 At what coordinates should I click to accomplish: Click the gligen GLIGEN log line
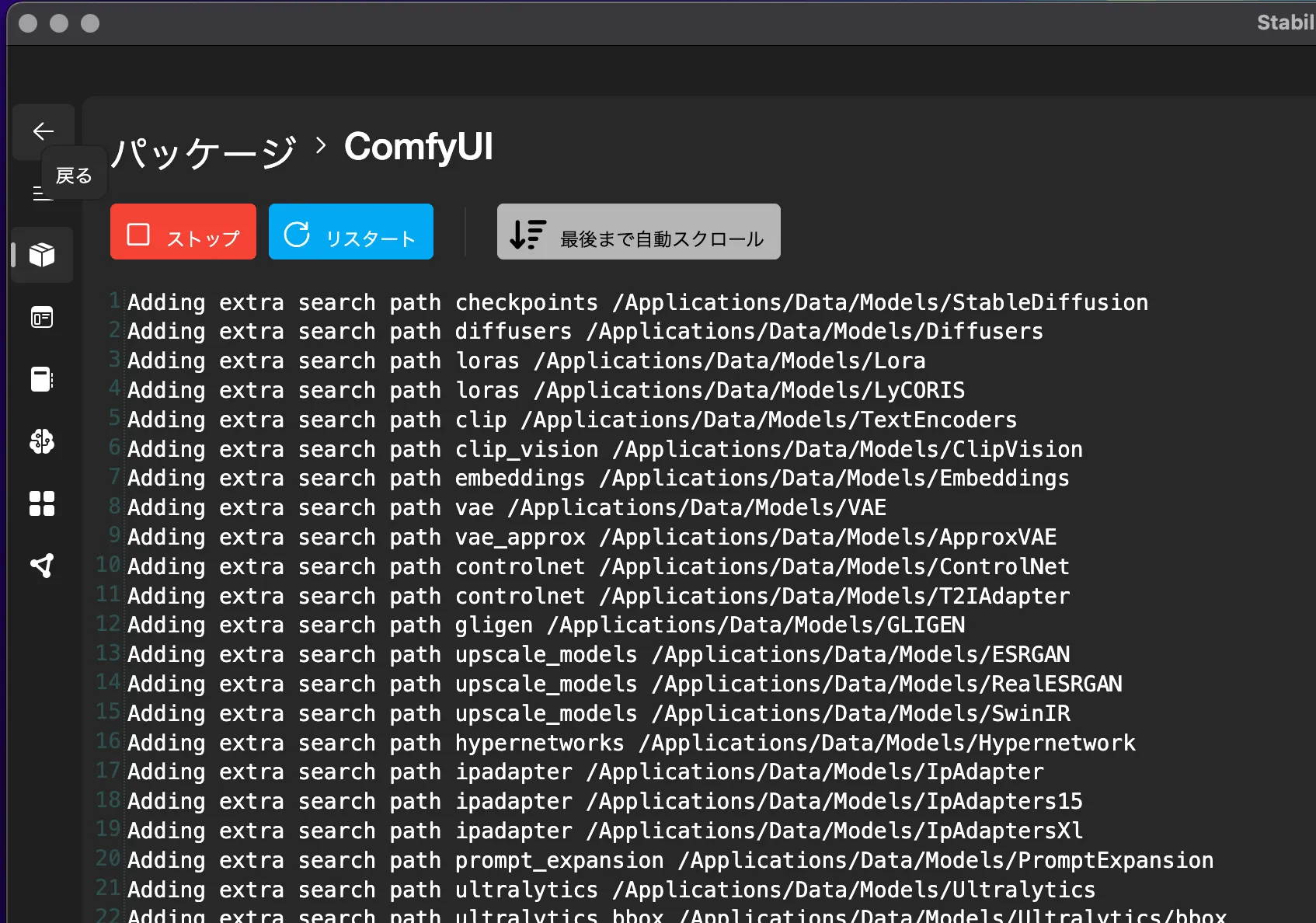pyautogui.click(x=546, y=625)
